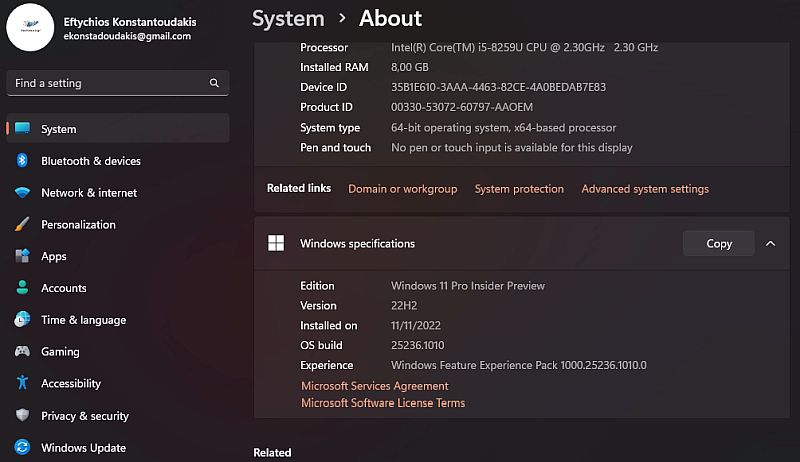
Task: Open Domain or workgroup link
Action: [403, 189]
